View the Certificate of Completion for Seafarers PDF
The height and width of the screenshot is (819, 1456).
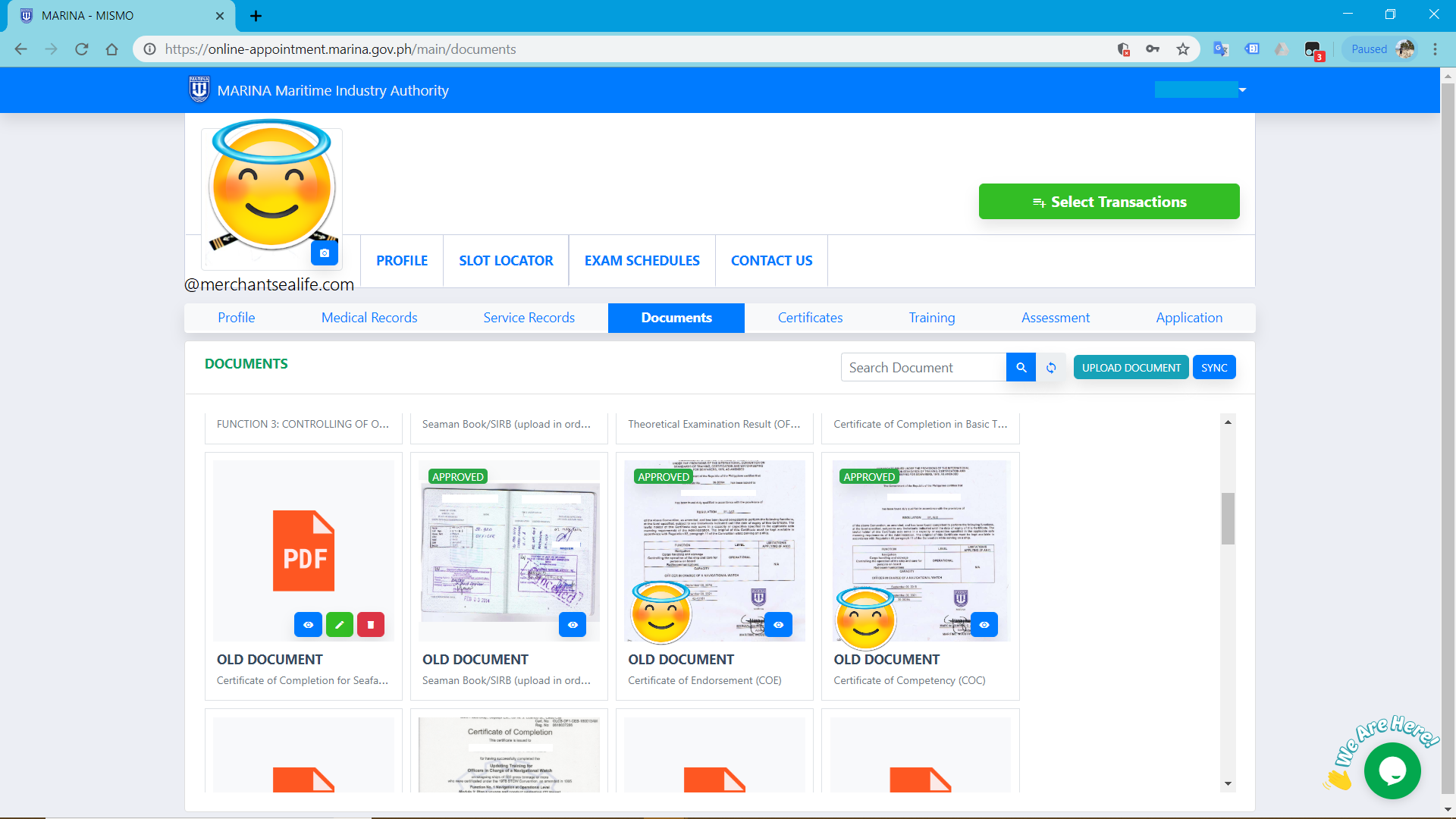[x=308, y=625]
